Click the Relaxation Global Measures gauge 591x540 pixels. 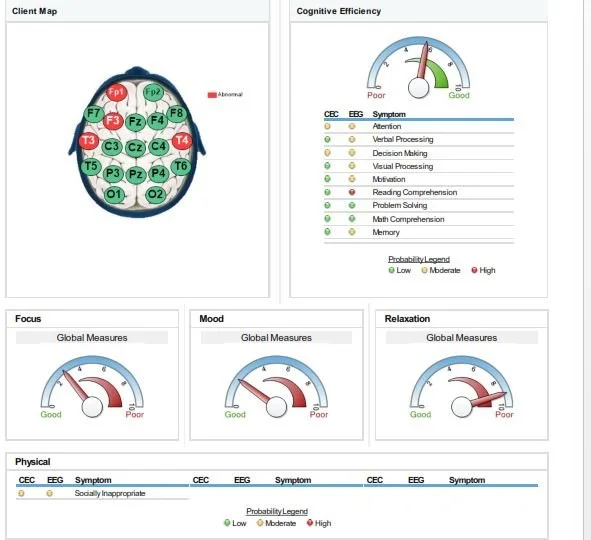tap(461, 386)
